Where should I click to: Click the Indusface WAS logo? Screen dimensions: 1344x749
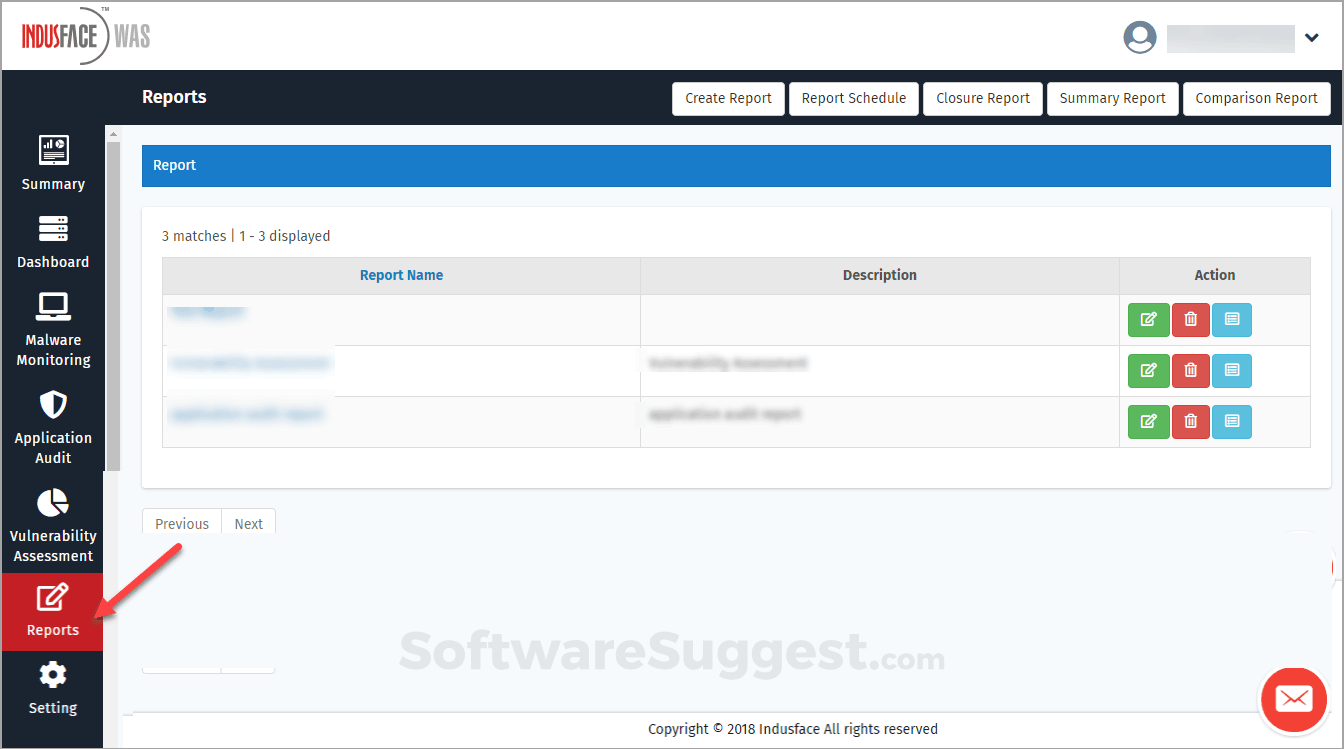point(86,38)
